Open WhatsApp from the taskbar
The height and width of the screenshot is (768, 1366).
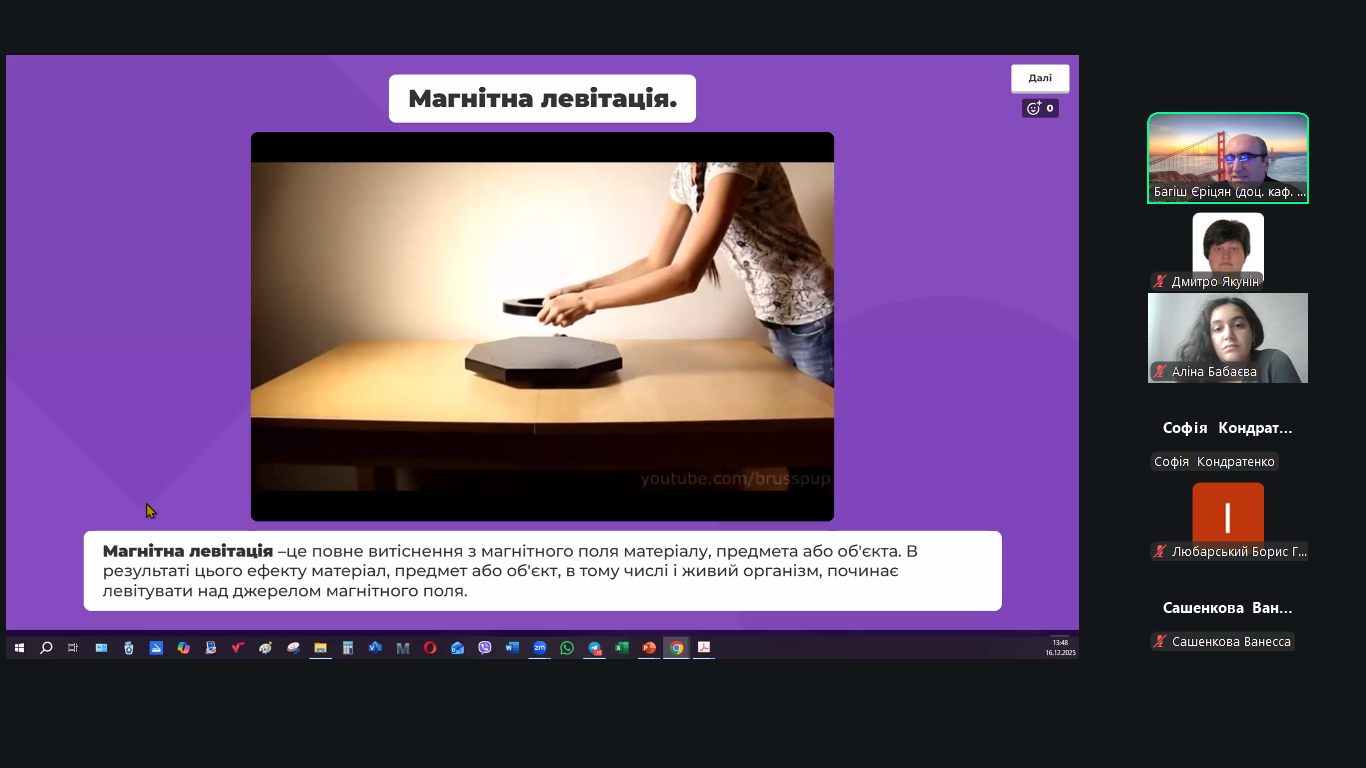tap(567, 648)
